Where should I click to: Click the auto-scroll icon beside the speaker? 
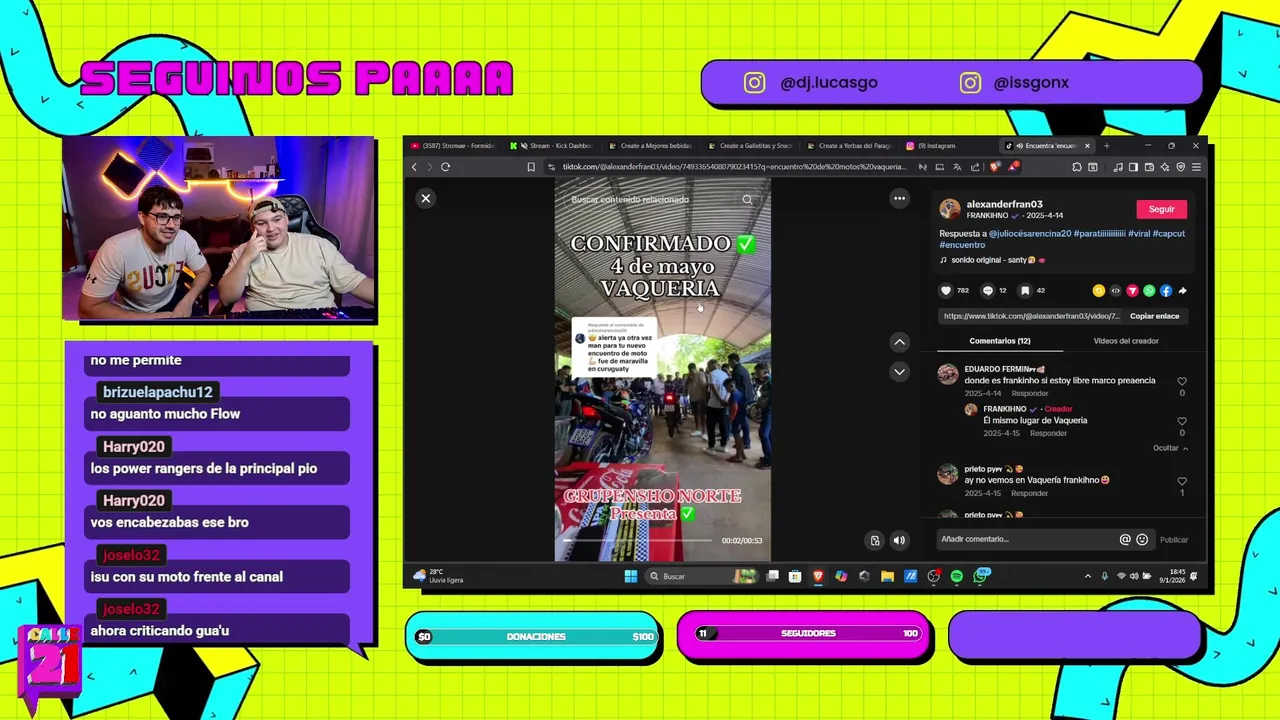click(x=875, y=540)
